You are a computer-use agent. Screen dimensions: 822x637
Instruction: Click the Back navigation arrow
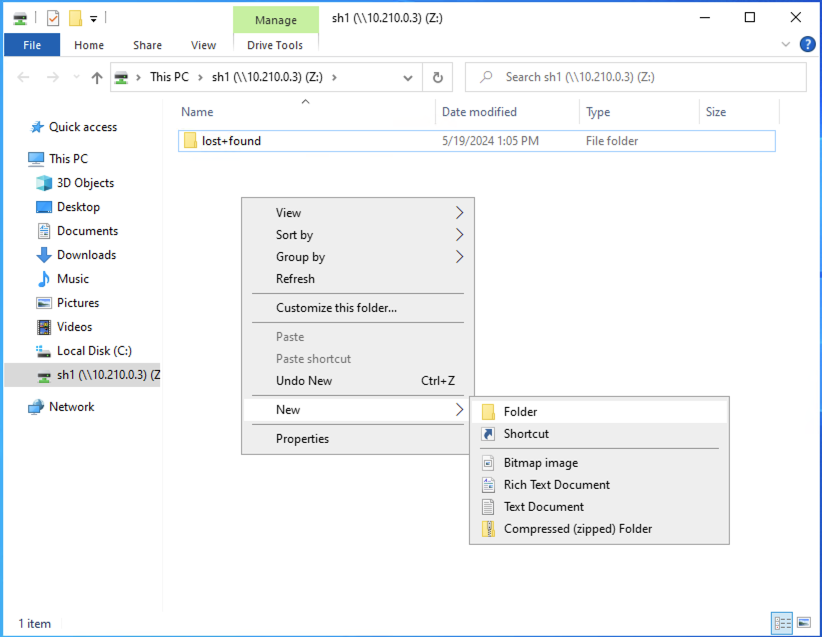tap(24, 77)
